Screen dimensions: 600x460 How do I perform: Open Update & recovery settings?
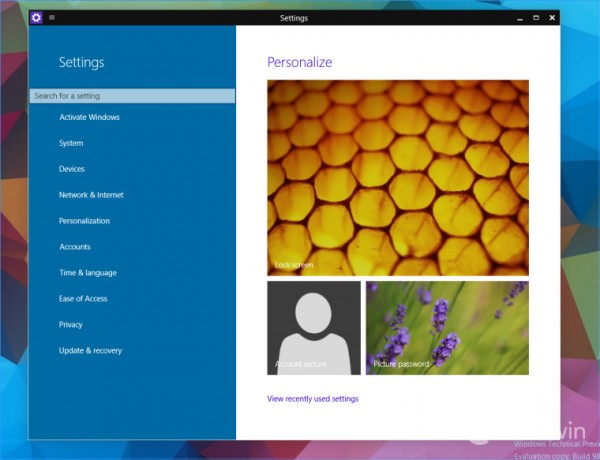coord(90,351)
